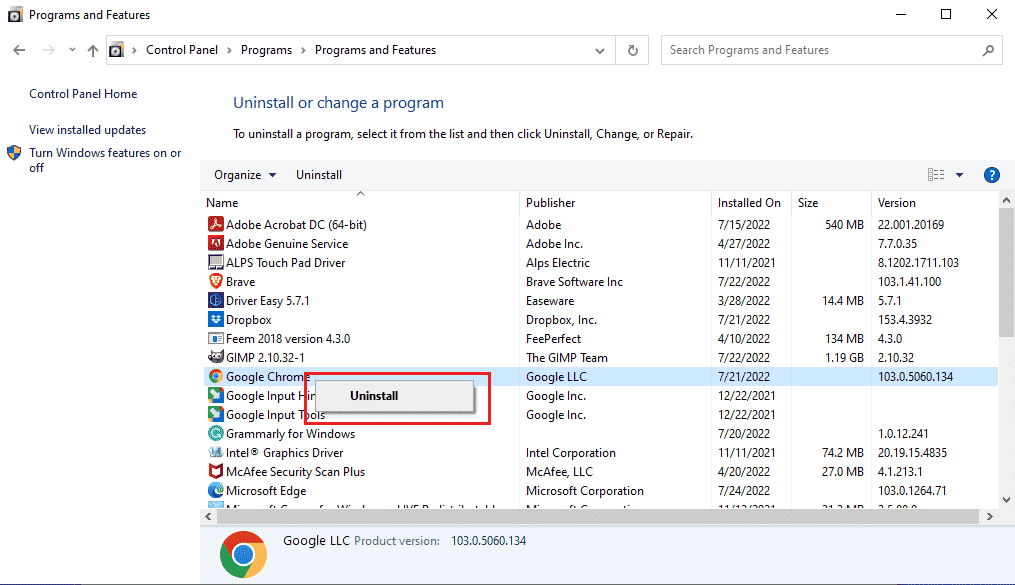The image size is (1015, 585).
Task: Choose Uninstall from the context menu
Action: (x=374, y=396)
